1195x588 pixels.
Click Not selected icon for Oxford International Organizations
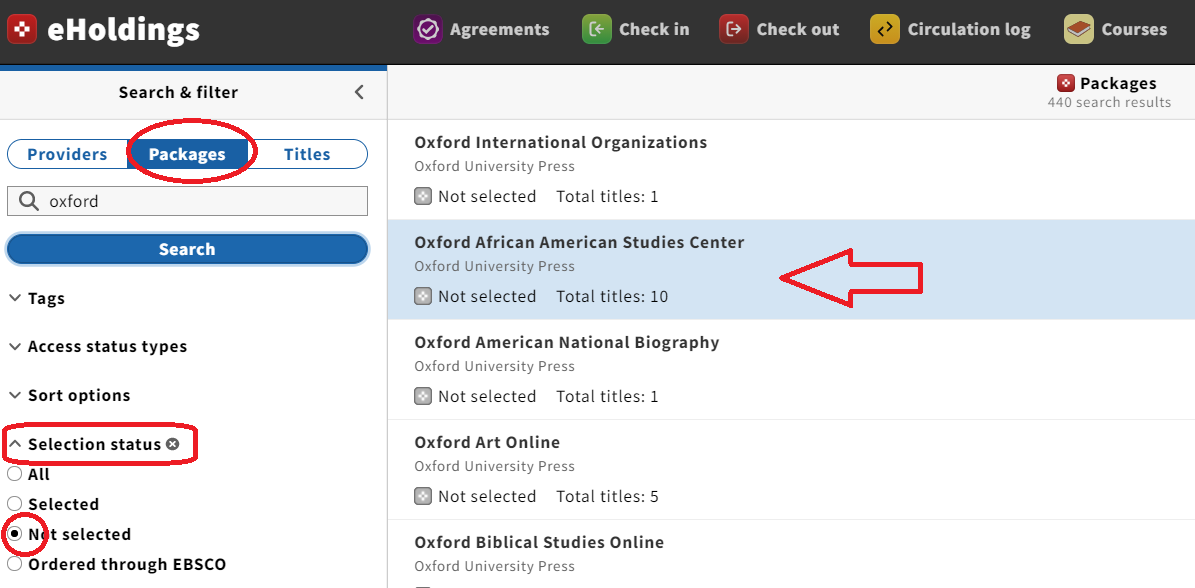[x=423, y=197]
